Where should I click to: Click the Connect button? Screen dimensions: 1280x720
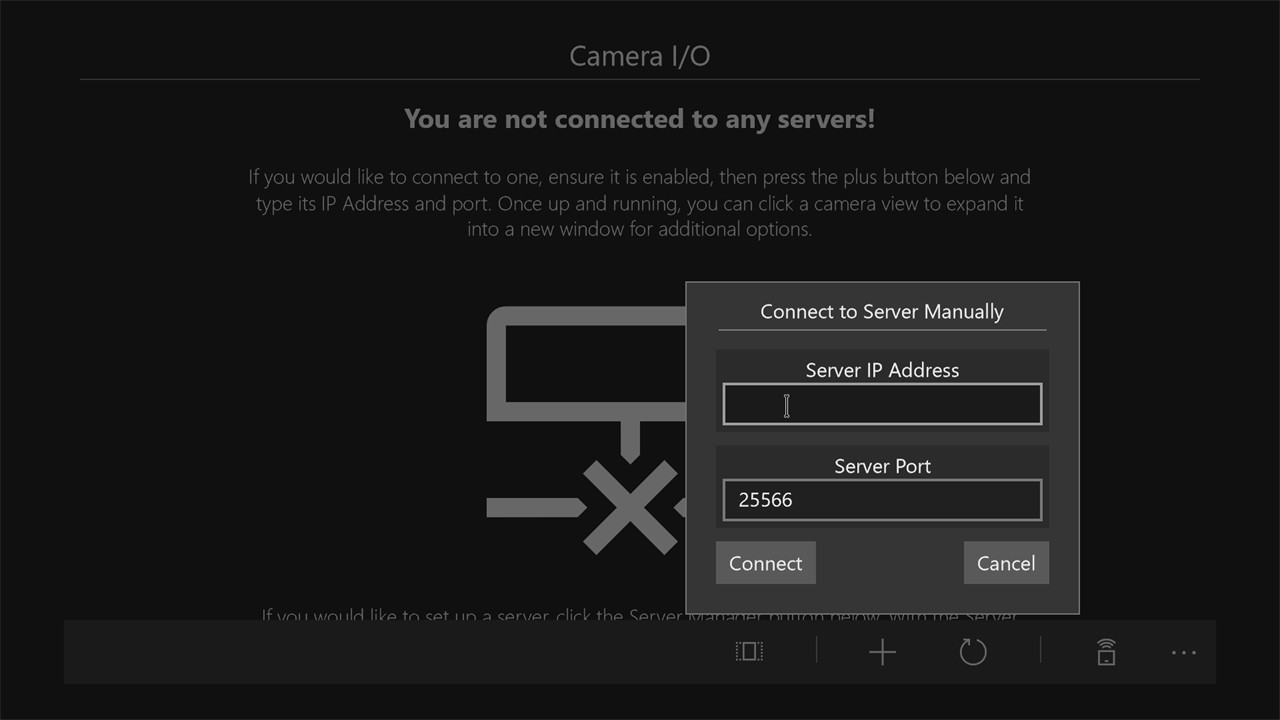766,563
